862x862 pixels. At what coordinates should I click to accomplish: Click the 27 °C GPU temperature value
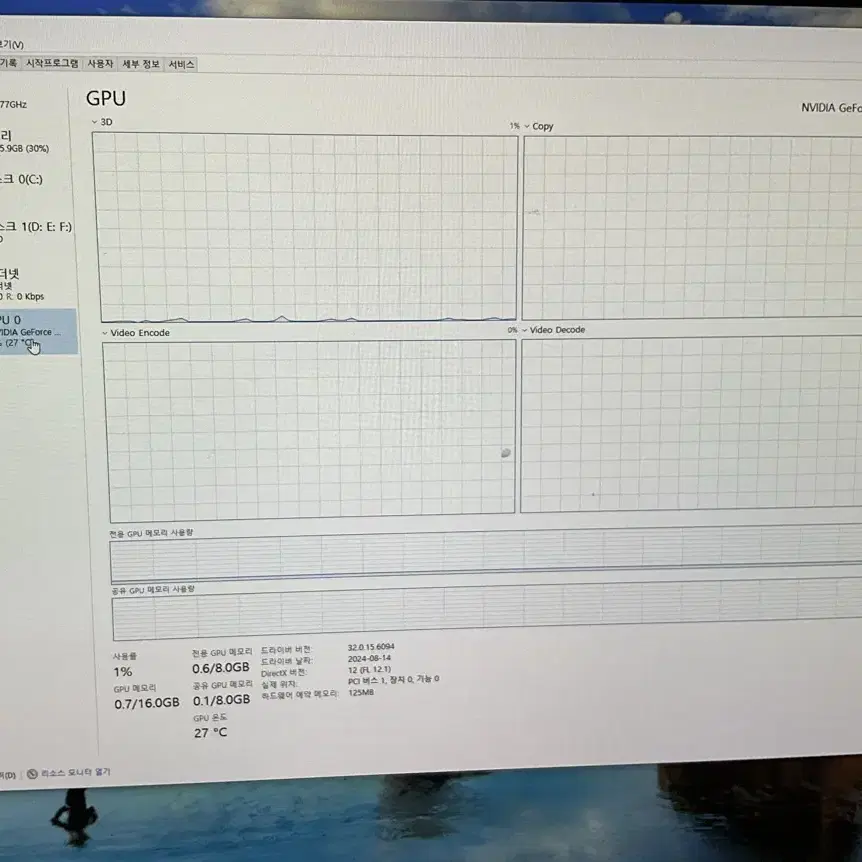[x=210, y=732]
